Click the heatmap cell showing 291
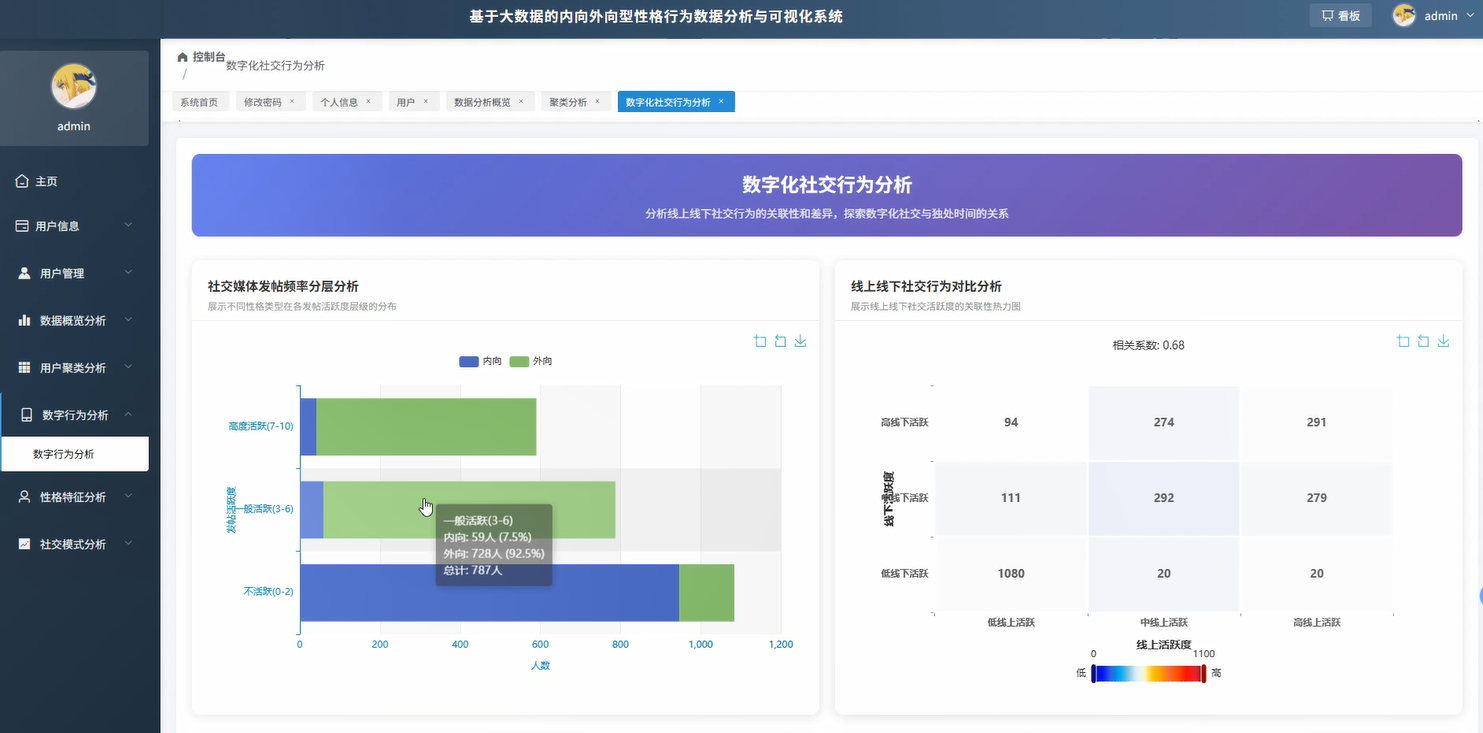Viewport: 1483px width, 733px height. pos(1317,422)
